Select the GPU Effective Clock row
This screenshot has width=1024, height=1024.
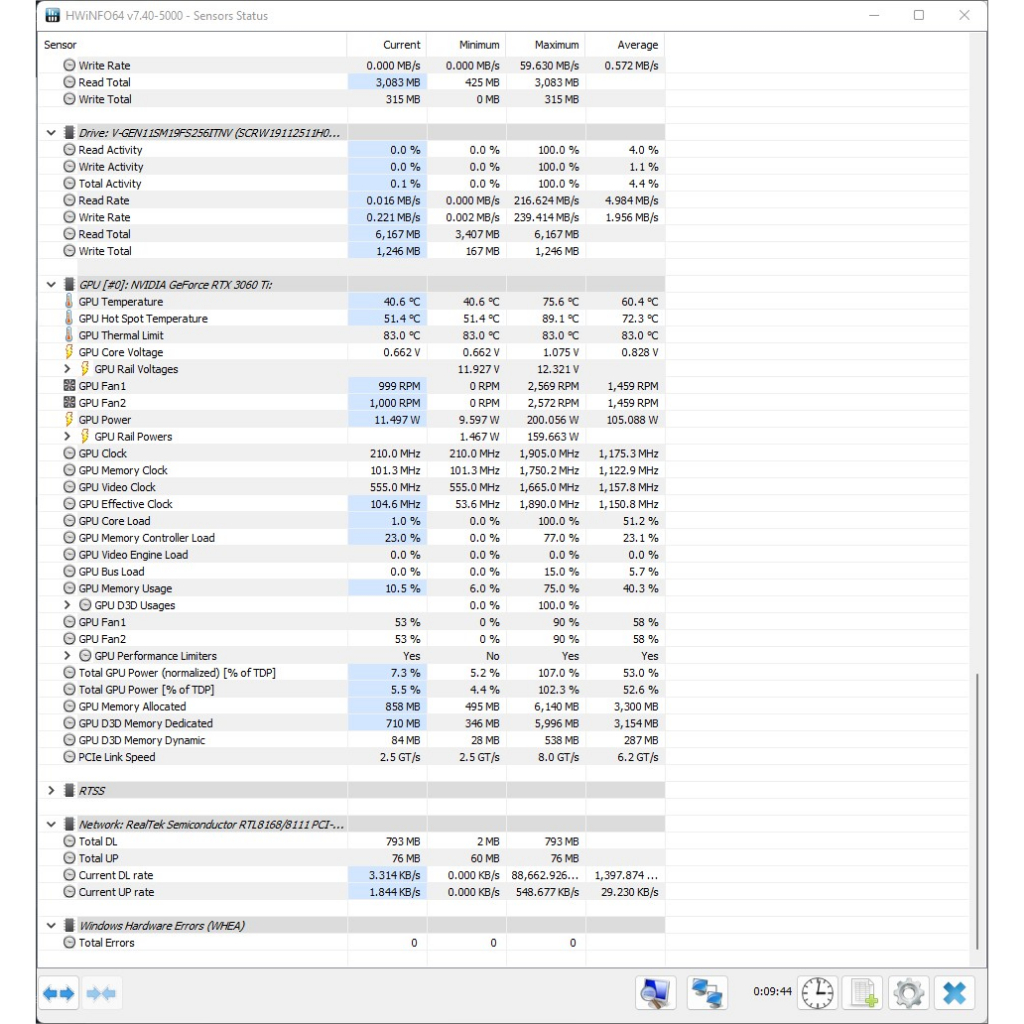(352, 504)
